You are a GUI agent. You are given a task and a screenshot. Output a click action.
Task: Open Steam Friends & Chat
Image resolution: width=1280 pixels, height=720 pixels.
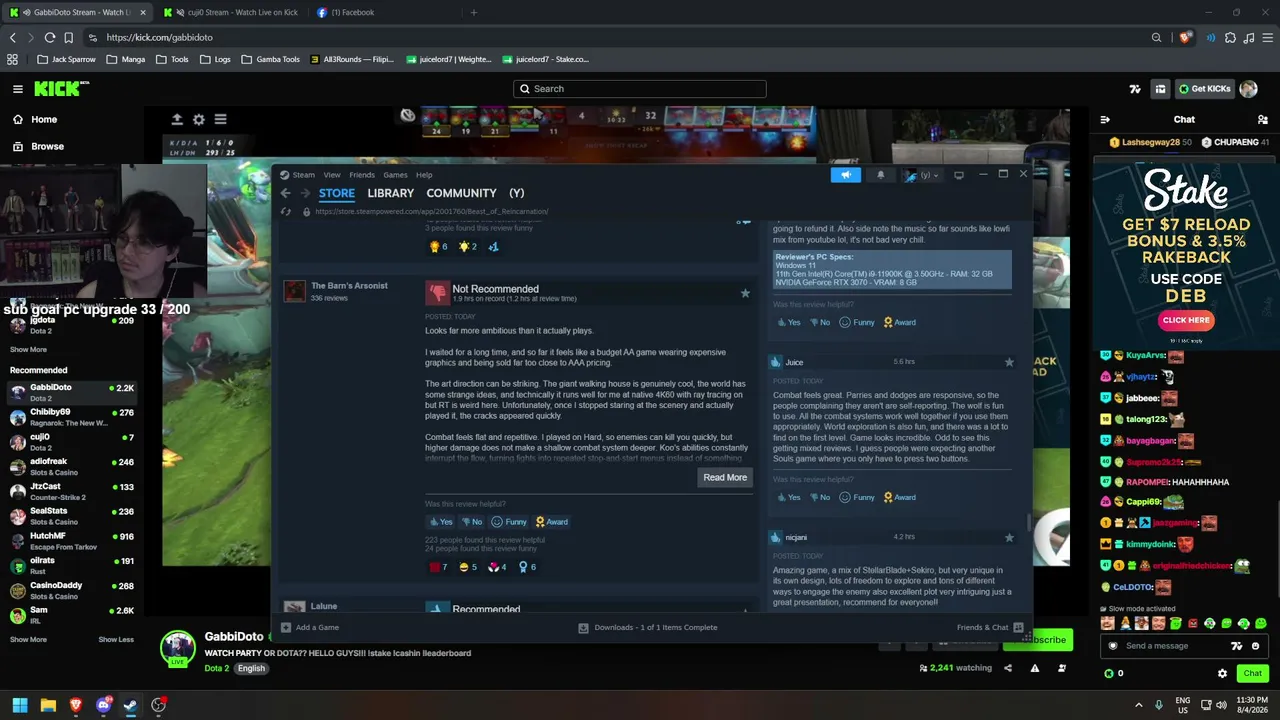point(990,627)
